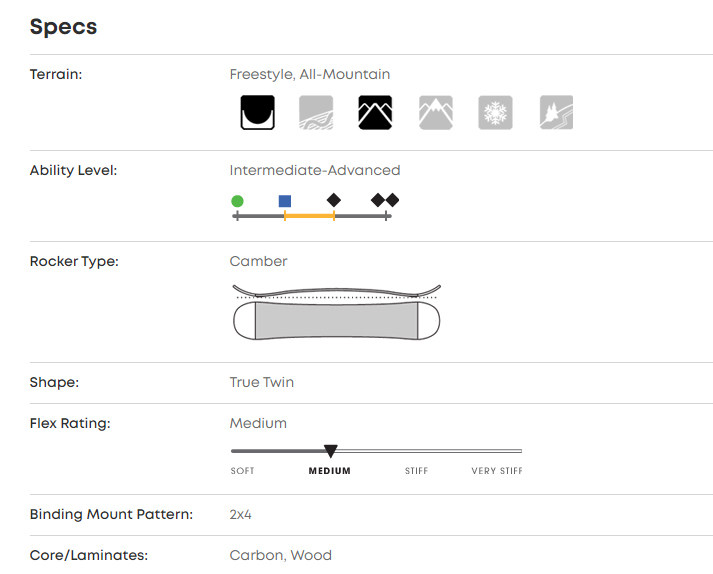This screenshot has width=713, height=574.
Task: Click the flex rating triangle slider handle
Action: pos(330,452)
